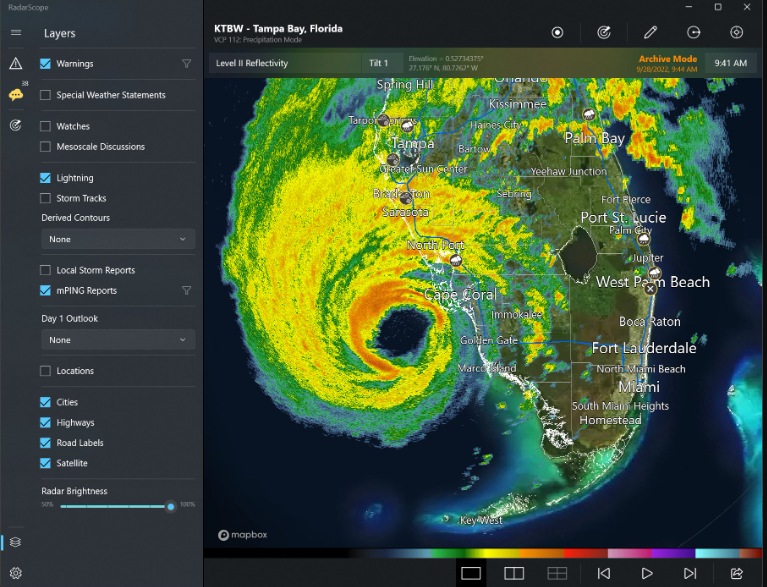Viewport: 767px width, 587px height.
Task: Open the warnings triangle sidebar tab
Action: point(16,63)
